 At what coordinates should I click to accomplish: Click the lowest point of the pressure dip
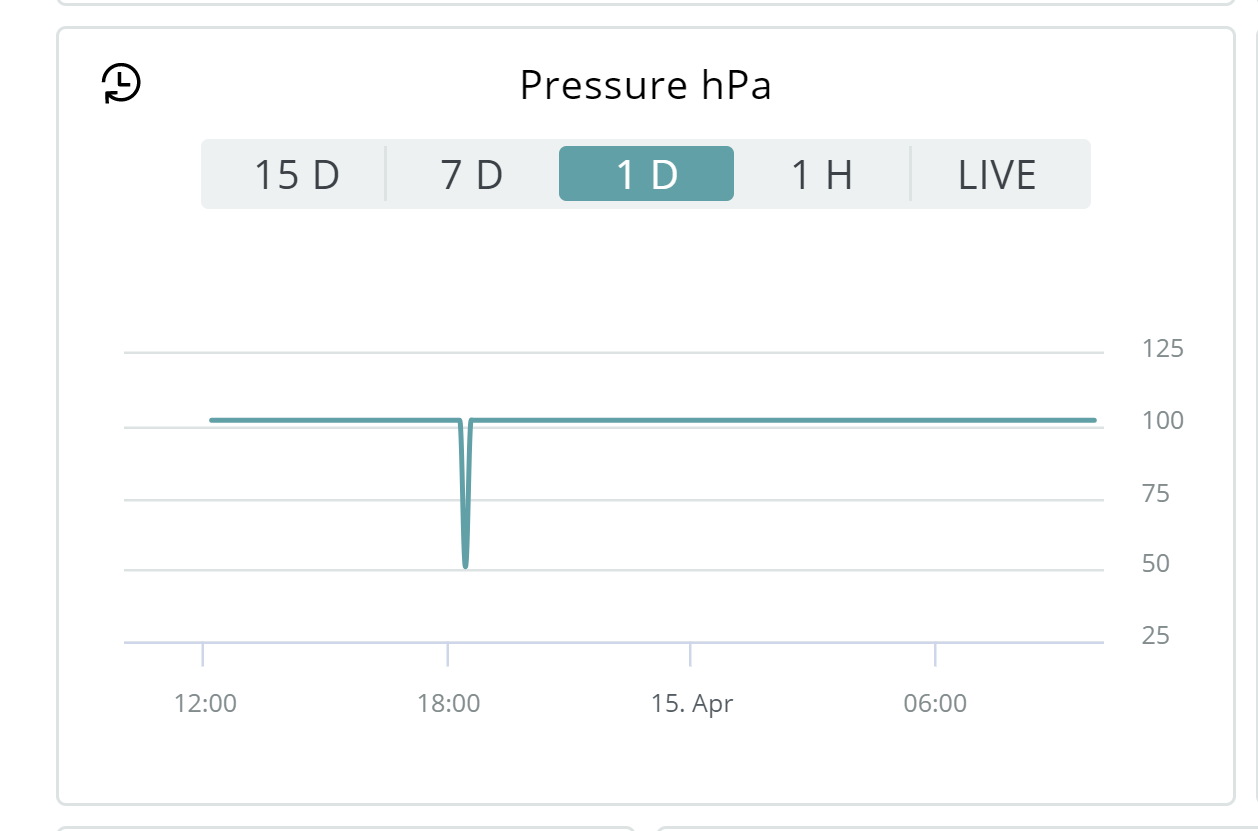[466, 565]
